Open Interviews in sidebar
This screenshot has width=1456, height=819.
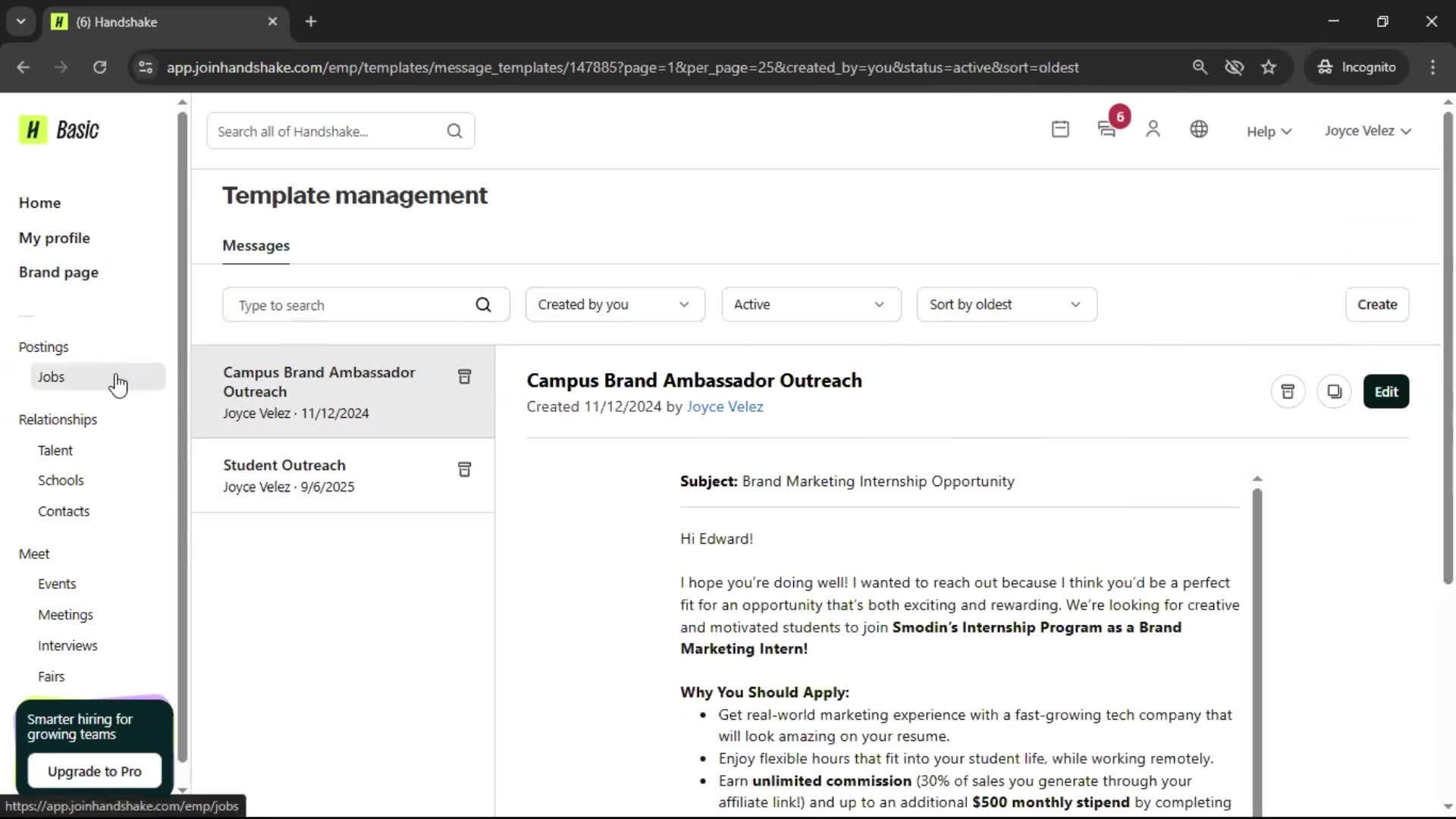[x=67, y=645]
